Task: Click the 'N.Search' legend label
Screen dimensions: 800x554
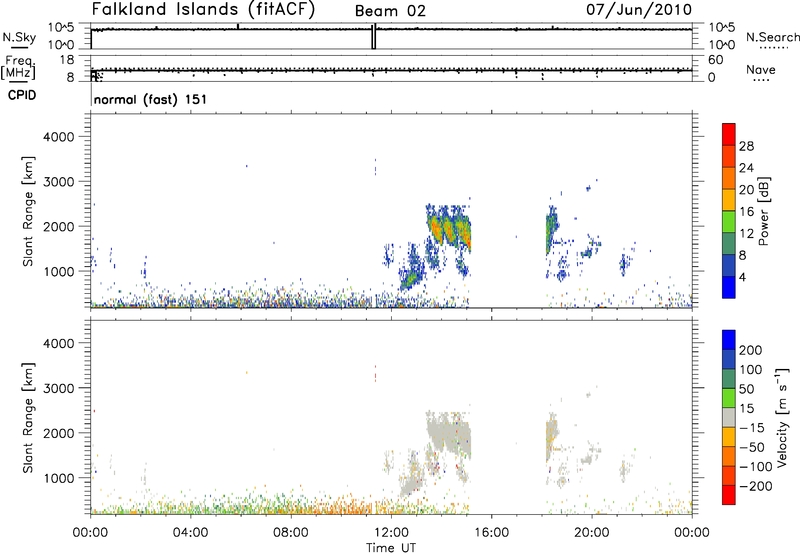Action: (x=772, y=37)
